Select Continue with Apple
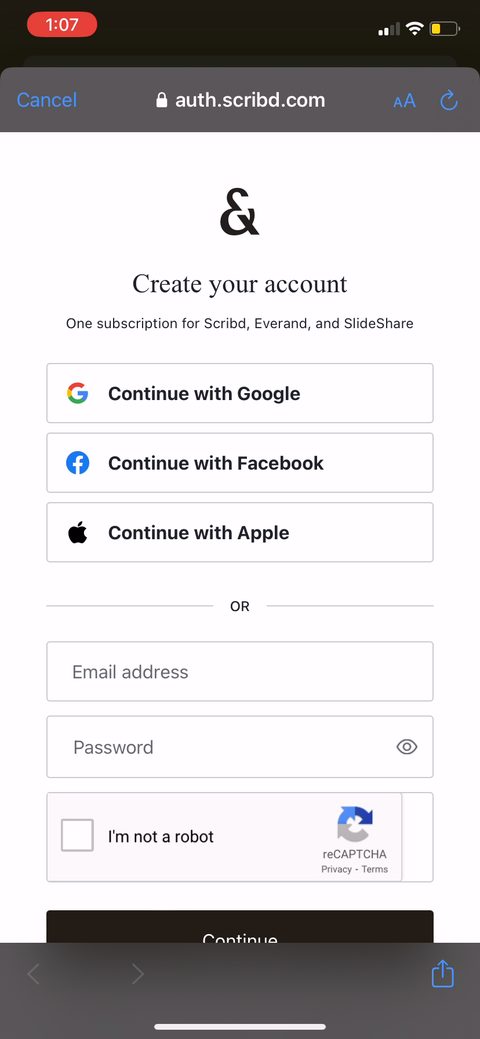This screenshot has width=480, height=1039. (x=240, y=532)
